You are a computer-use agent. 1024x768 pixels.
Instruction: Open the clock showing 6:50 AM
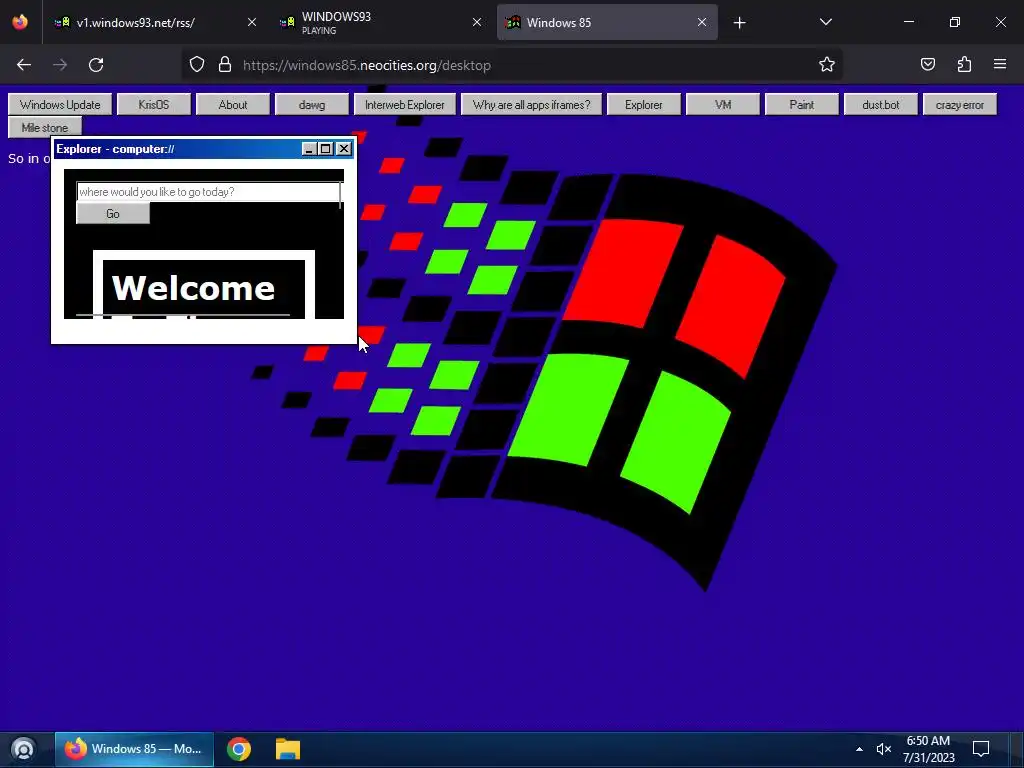pyautogui.click(x=928, y=749)
